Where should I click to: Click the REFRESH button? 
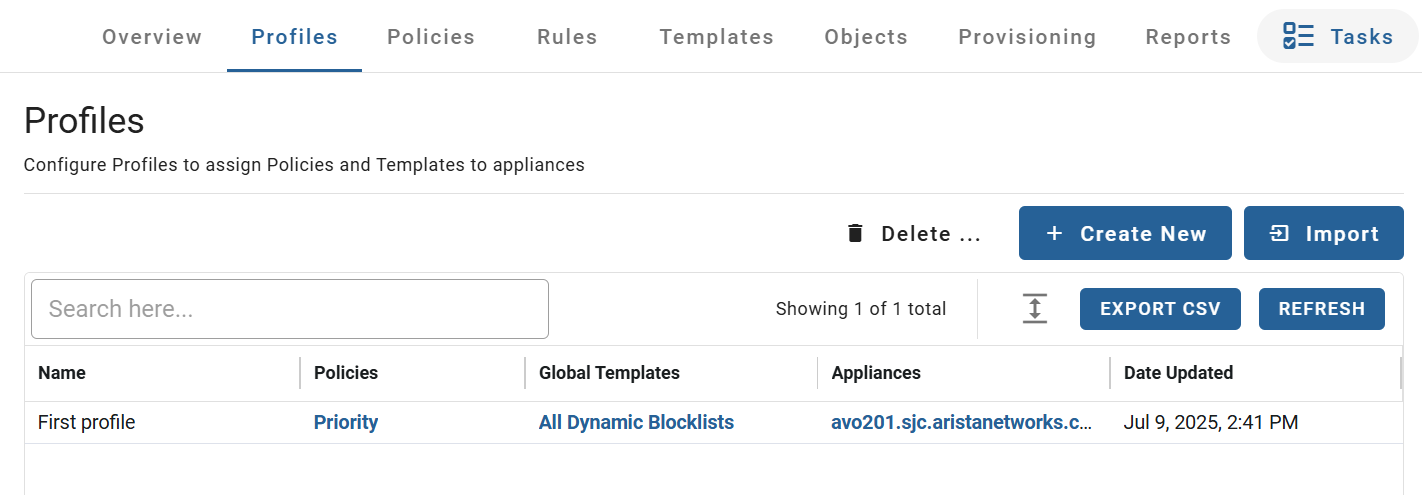1321,309
